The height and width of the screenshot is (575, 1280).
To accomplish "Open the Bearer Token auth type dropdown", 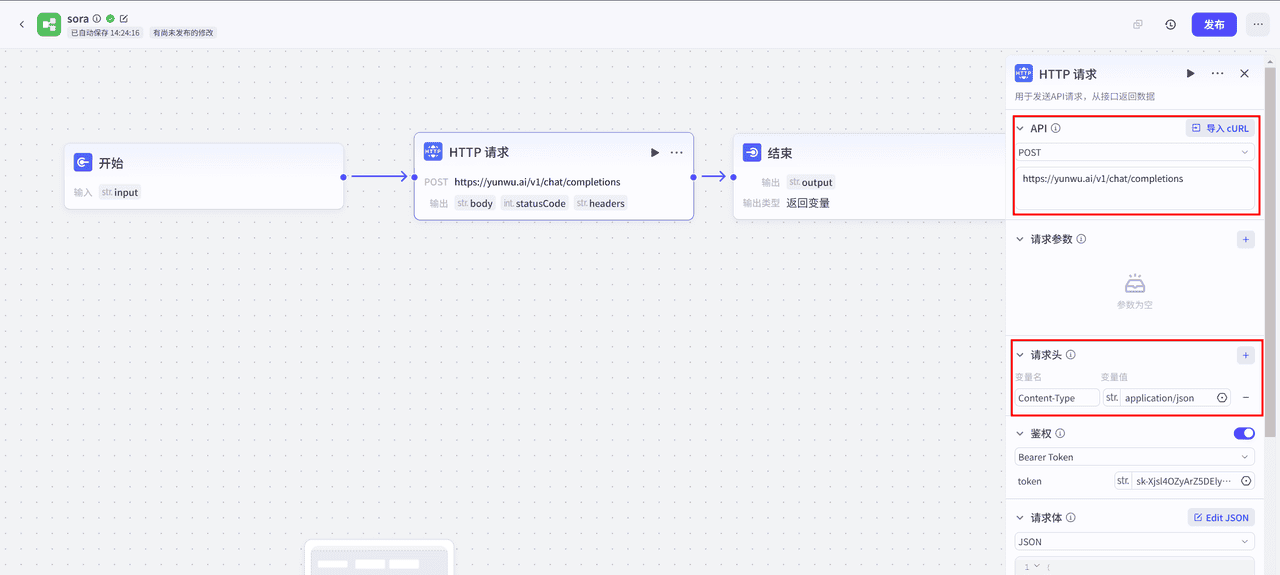I will 1134,457.
